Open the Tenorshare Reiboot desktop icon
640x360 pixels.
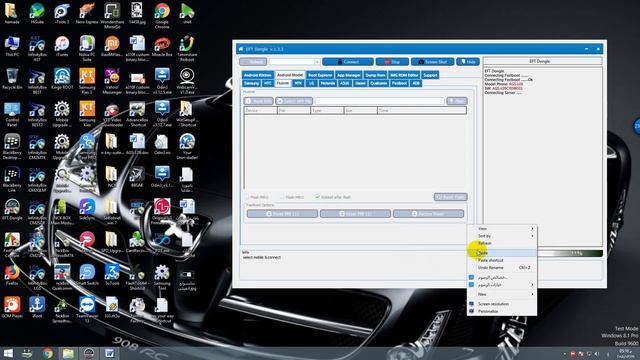pyautogui.click(x=187, y=48)
